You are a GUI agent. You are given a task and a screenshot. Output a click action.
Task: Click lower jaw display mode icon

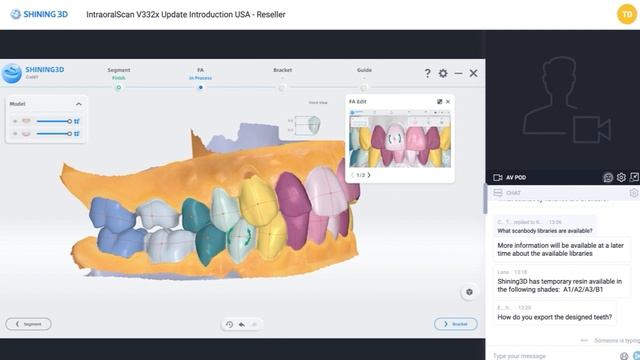[x=77, y=133]
